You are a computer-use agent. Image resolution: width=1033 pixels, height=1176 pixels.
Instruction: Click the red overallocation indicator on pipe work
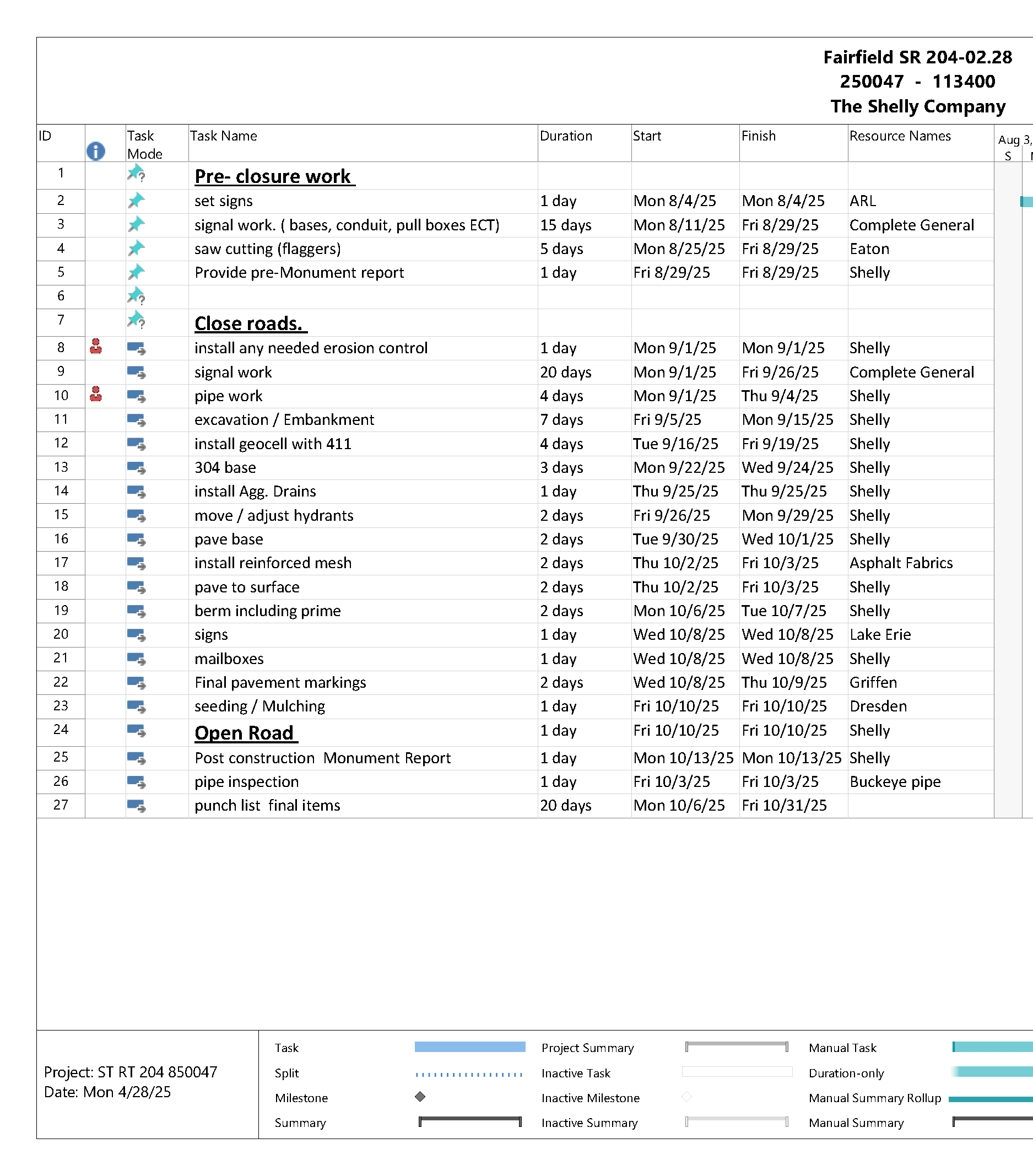[x=95, y=395]
